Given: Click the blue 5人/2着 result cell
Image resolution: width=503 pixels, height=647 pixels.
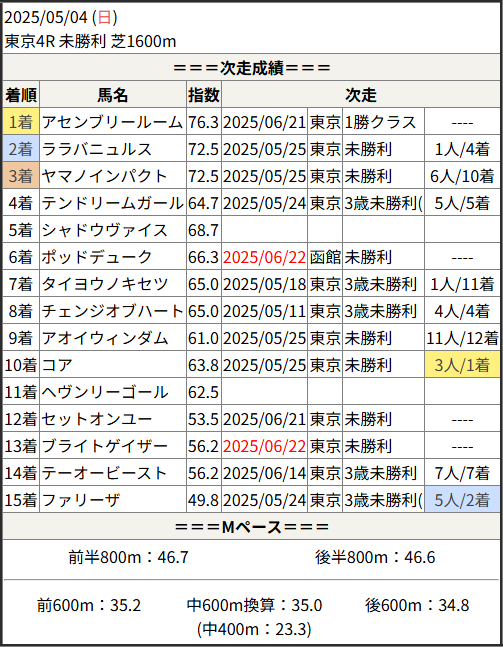Looking at the screenshot, I should [462, 500].
